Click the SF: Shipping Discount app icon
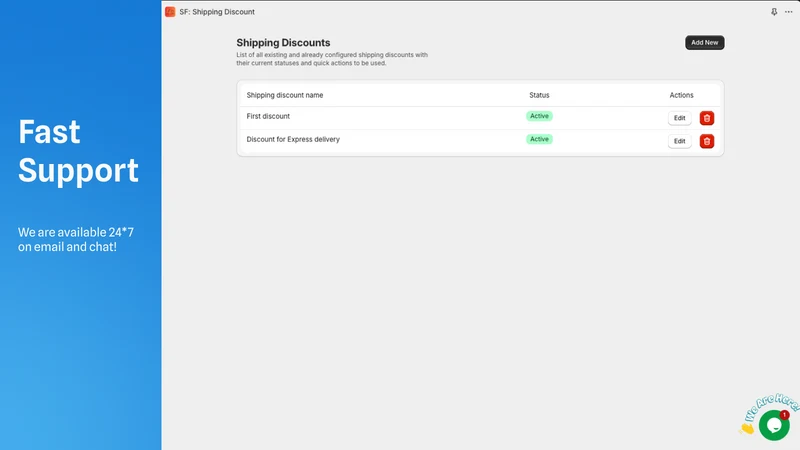This screenshot has width=800, height=450. [x=170, y=12]
